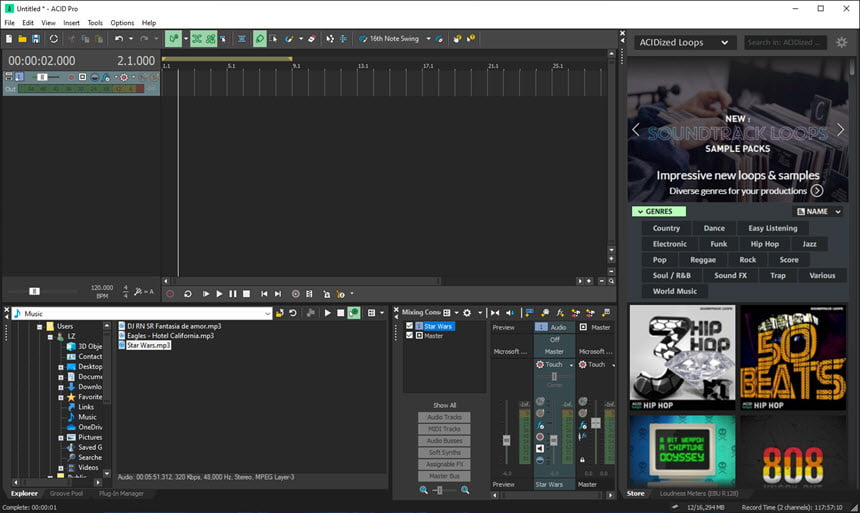Viewport: 860px width, 513px height.
Task: Toggle Auto Preview in the Explorer toolbar
Action: click(354, 313)
